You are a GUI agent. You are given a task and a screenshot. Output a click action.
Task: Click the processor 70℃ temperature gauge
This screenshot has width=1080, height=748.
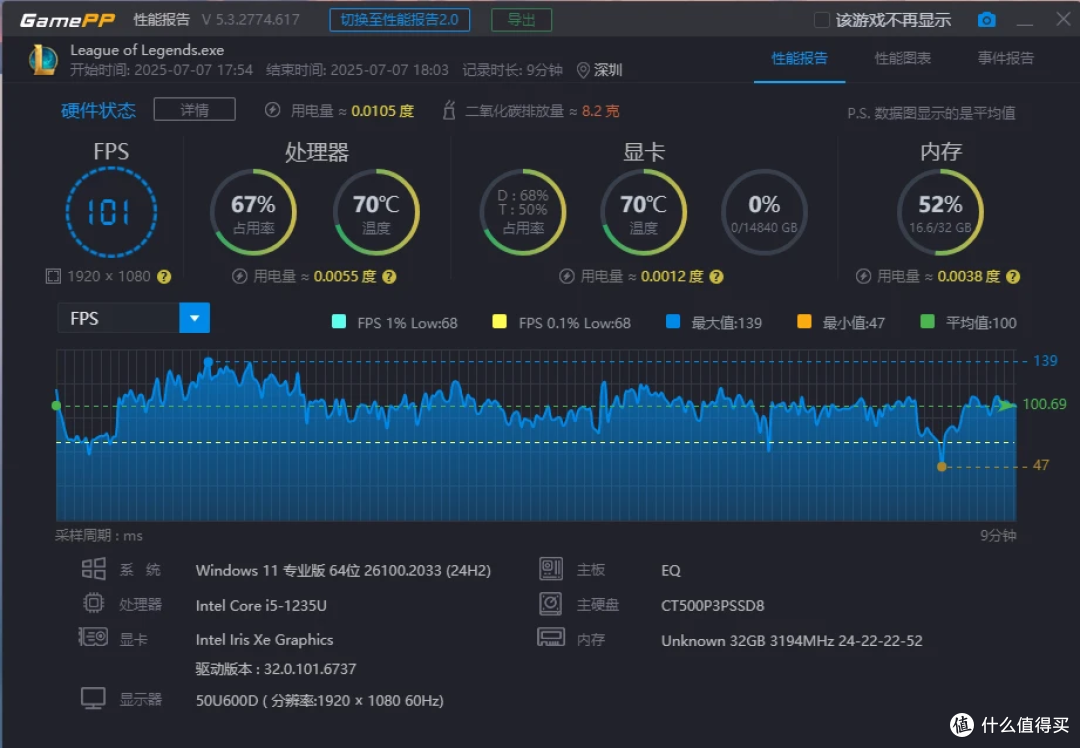376,212
